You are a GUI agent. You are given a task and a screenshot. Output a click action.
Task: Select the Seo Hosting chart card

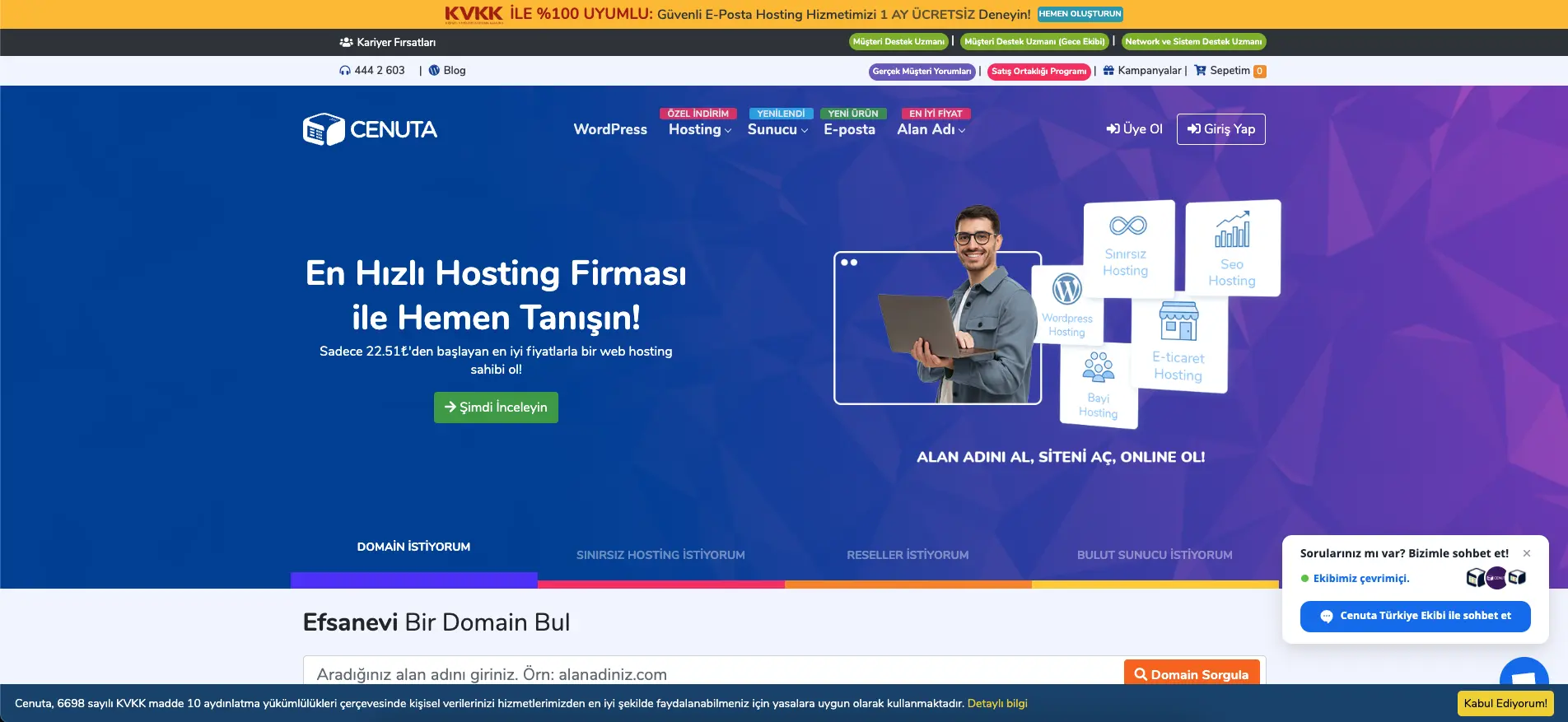tap(1232, 248)
